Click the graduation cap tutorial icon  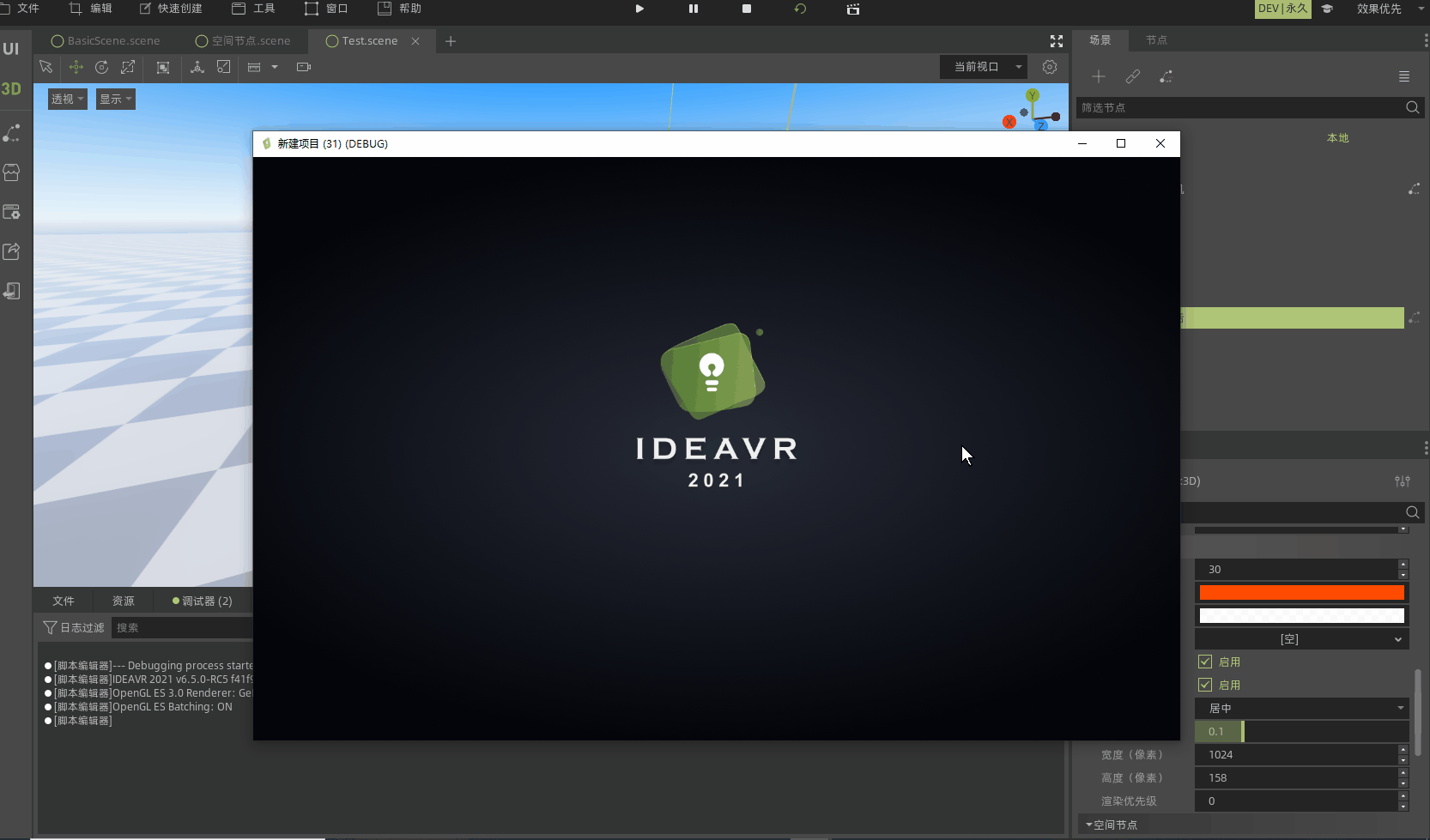pyautogui.click(x=1327, y=9)
